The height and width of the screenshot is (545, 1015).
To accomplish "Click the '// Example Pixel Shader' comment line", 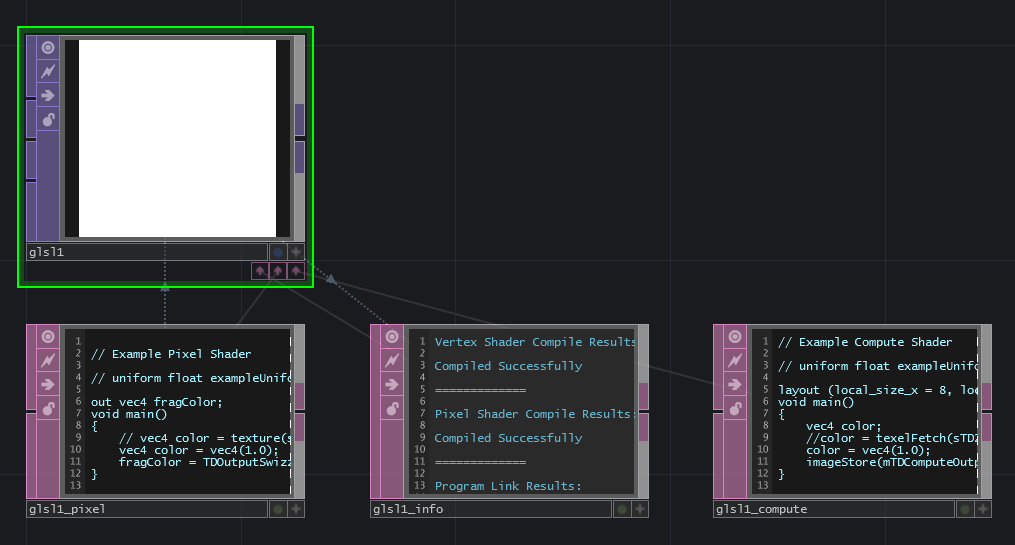I will point(171,354).
